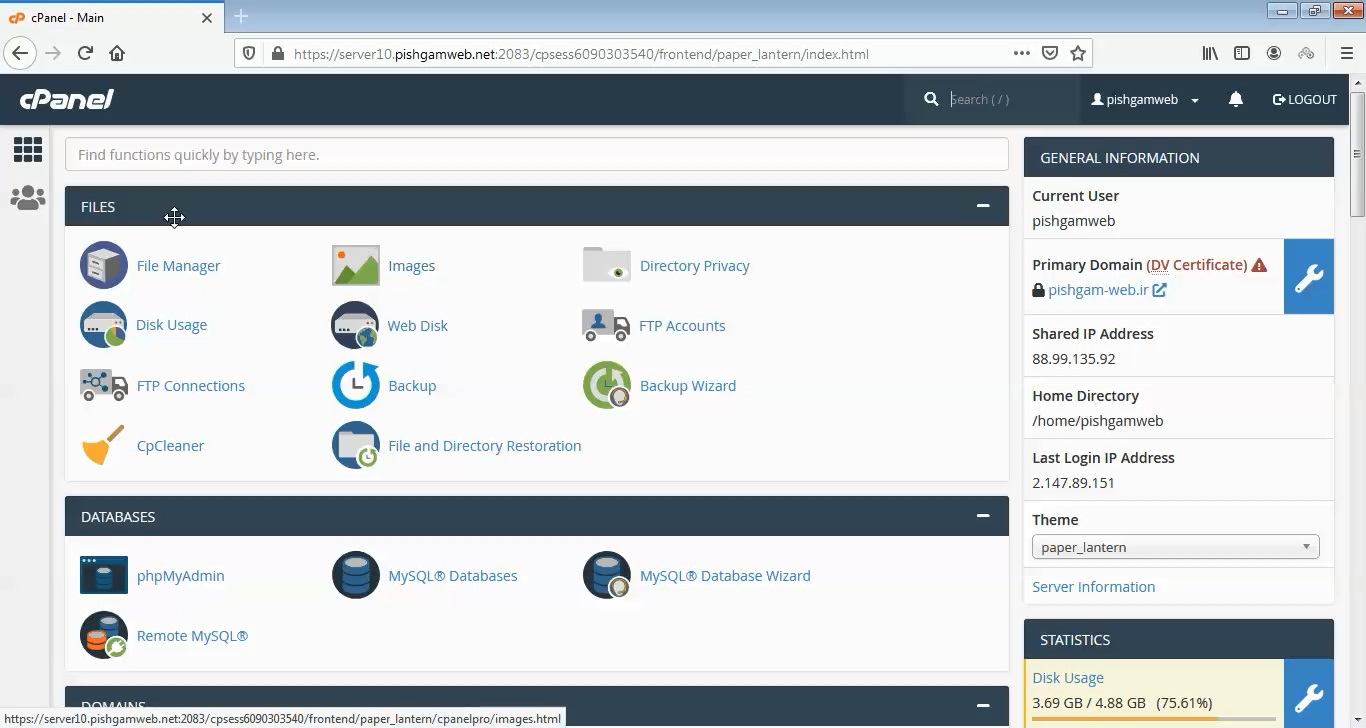Click the LOGOUT button
Viewport: 1366px width, 728px height.
pos(1304,99)
